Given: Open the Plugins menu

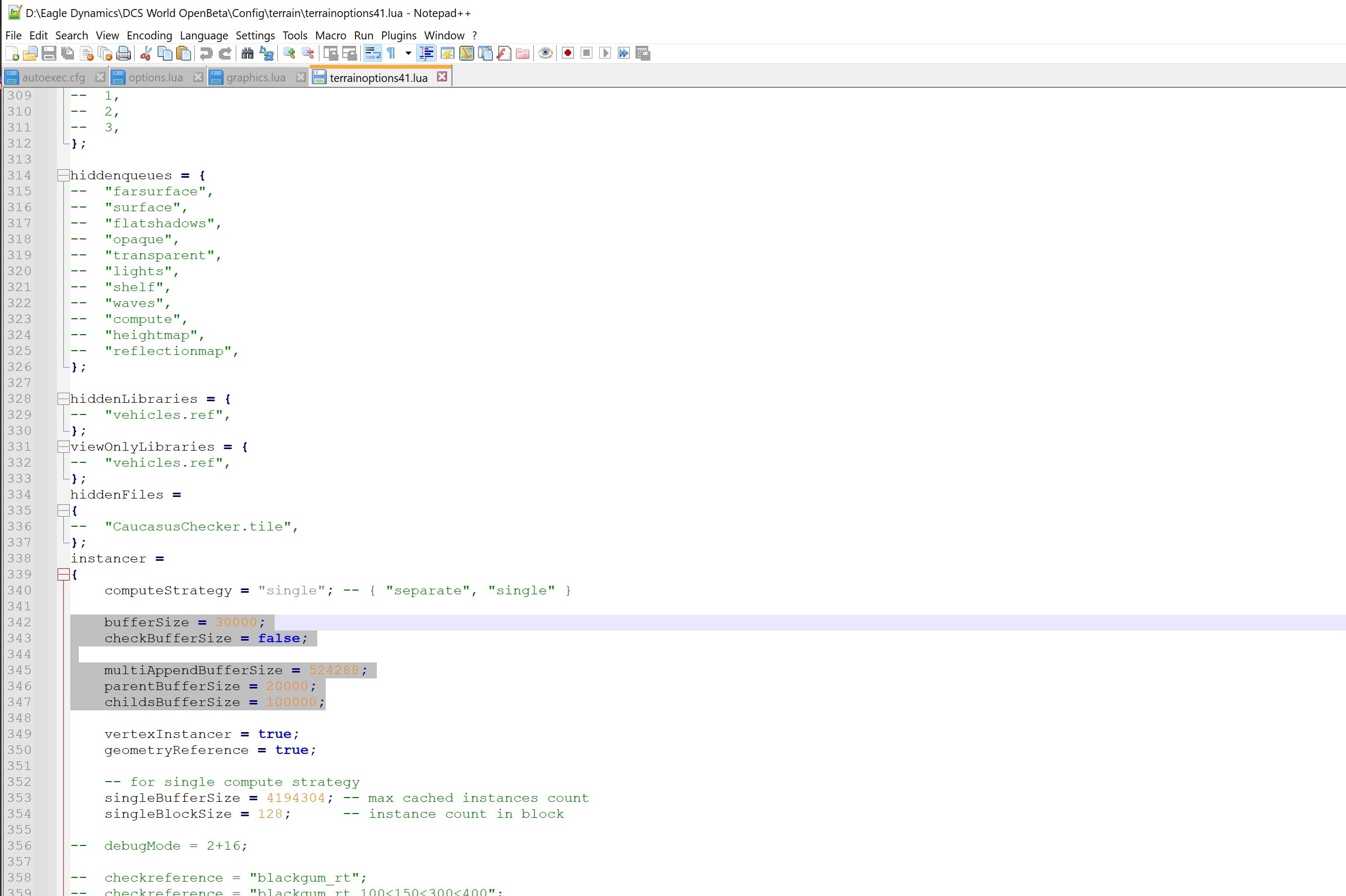Looking at the screenshot, I should (399, 36).
